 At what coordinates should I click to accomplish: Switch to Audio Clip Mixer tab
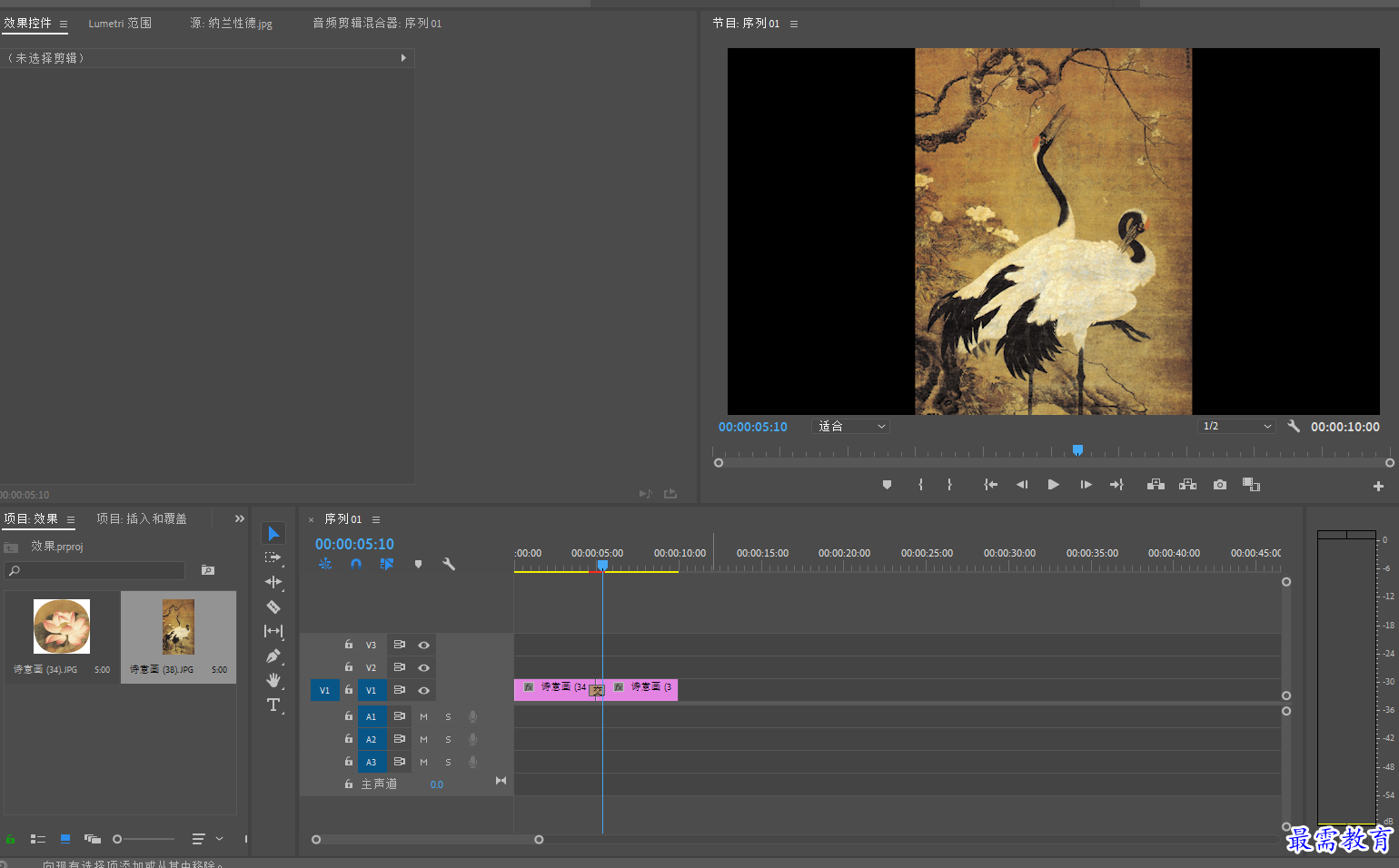377,24
